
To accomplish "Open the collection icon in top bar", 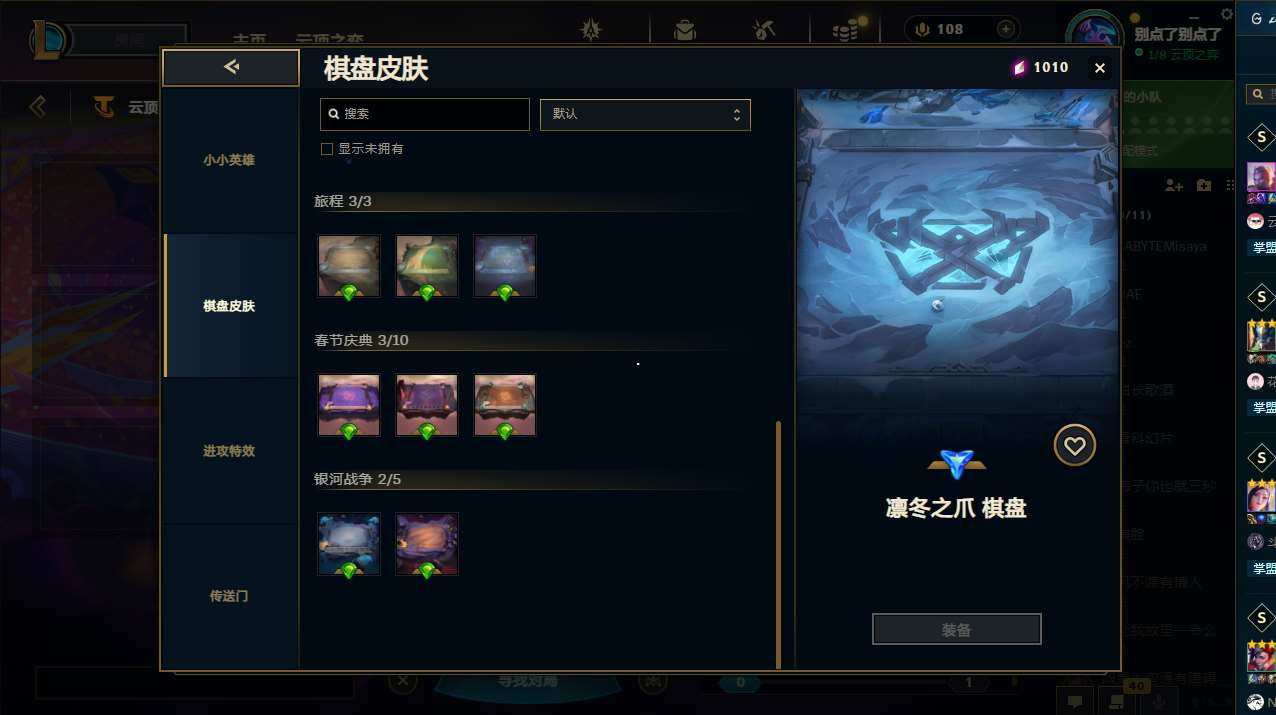I will 685,30.
